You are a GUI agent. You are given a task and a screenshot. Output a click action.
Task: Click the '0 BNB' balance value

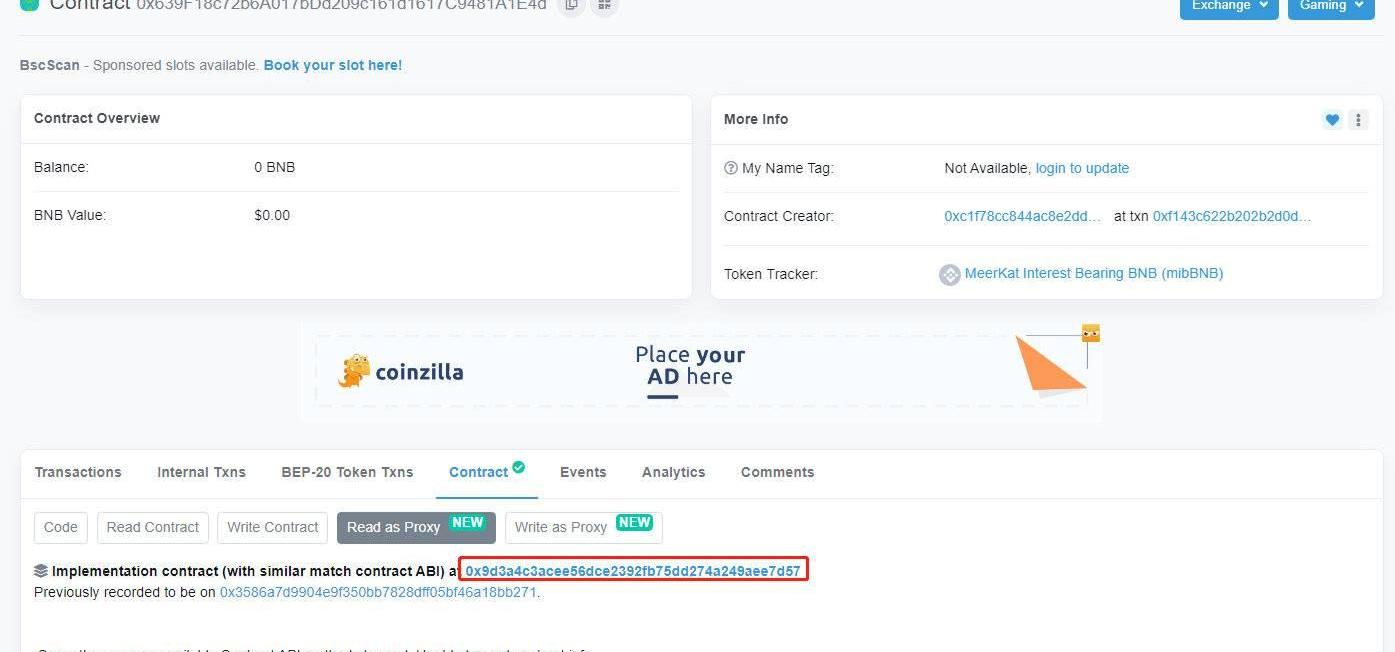pyautogui.click(x=275, y=167)
